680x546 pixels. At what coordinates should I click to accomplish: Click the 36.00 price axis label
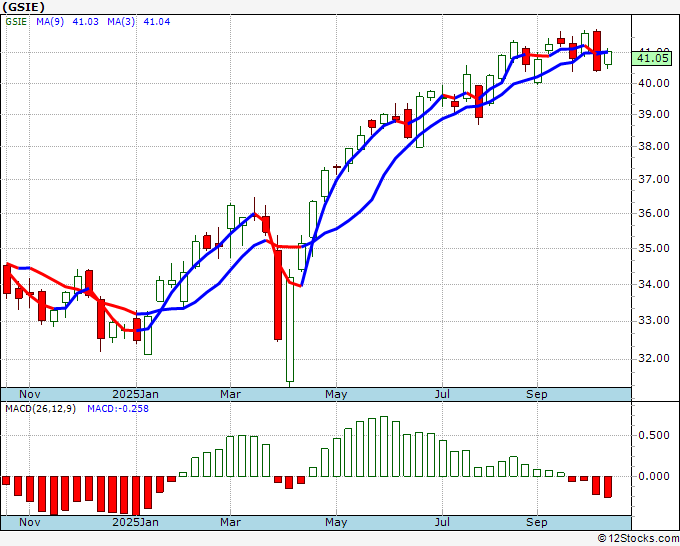654,213
